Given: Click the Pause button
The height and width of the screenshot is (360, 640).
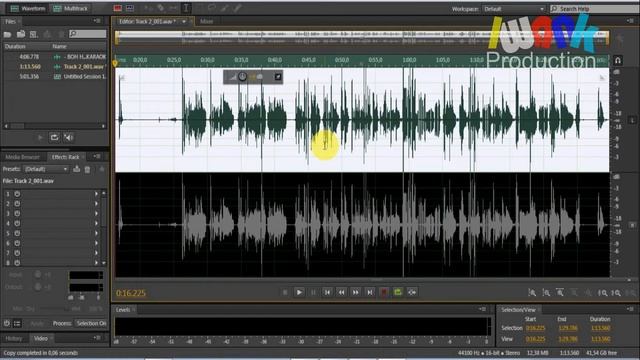Looking at the screenshot, I should [x=313, y=292].
